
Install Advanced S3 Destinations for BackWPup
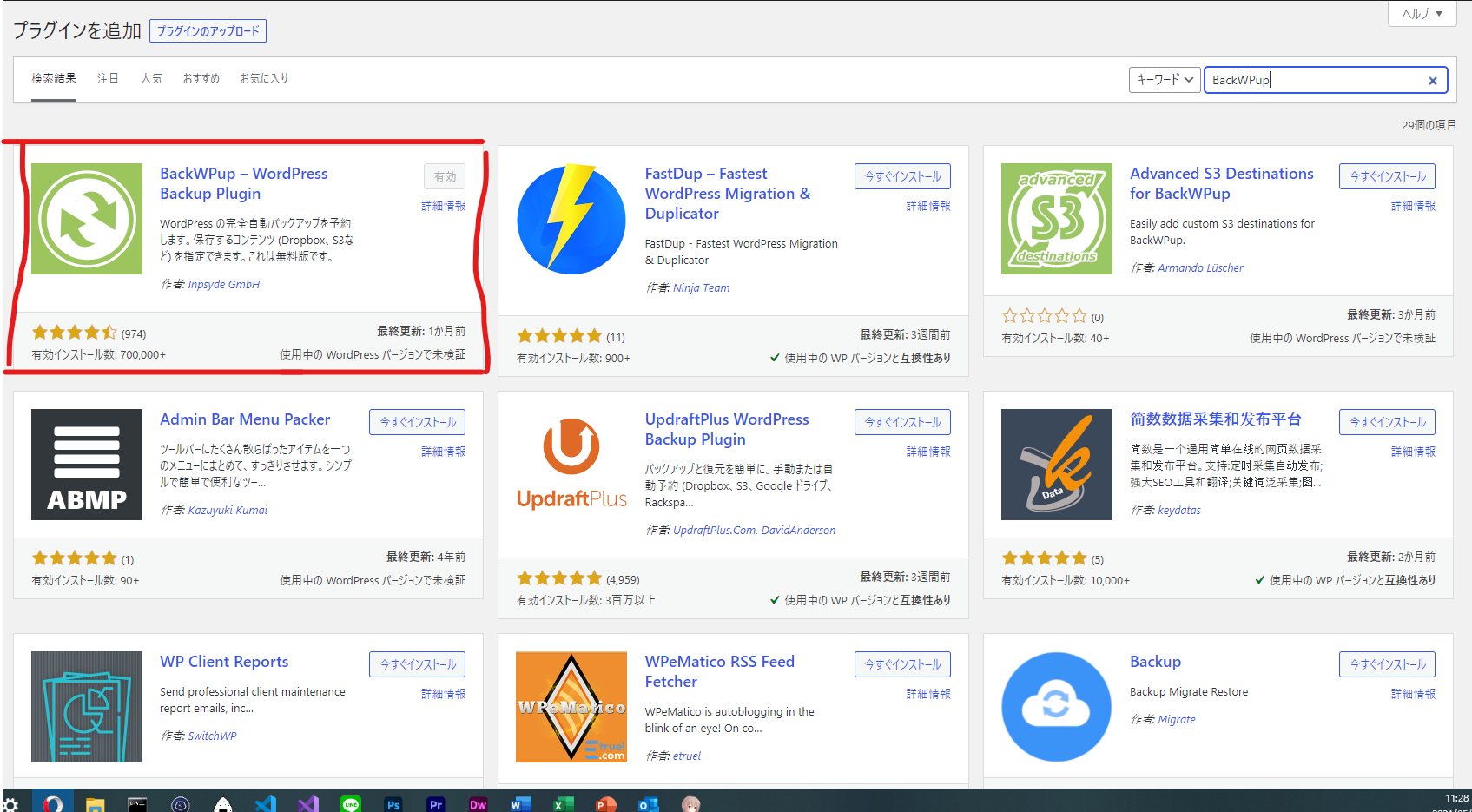(1387, 176)
